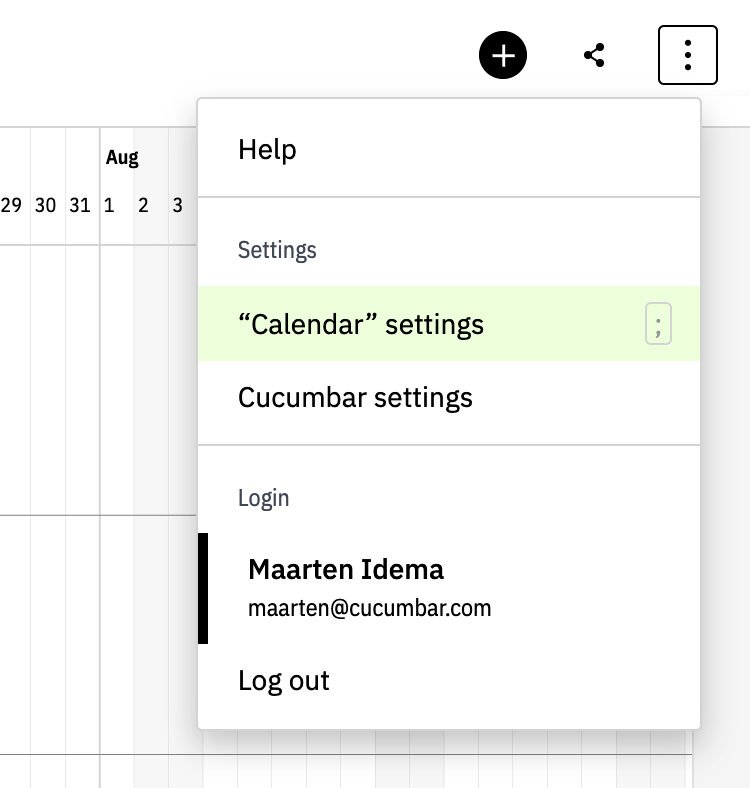
Task: Click Log out
Action: 449,680
